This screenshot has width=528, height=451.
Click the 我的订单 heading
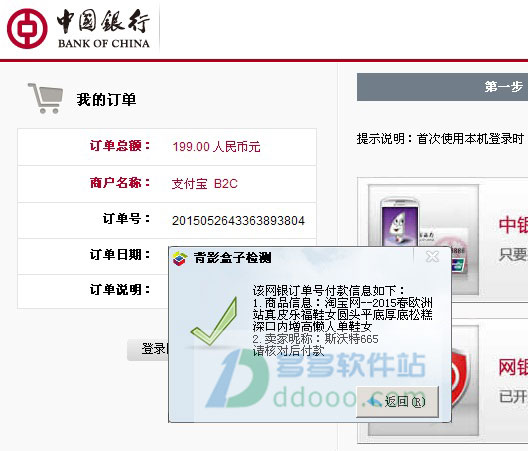pos(106,100)
